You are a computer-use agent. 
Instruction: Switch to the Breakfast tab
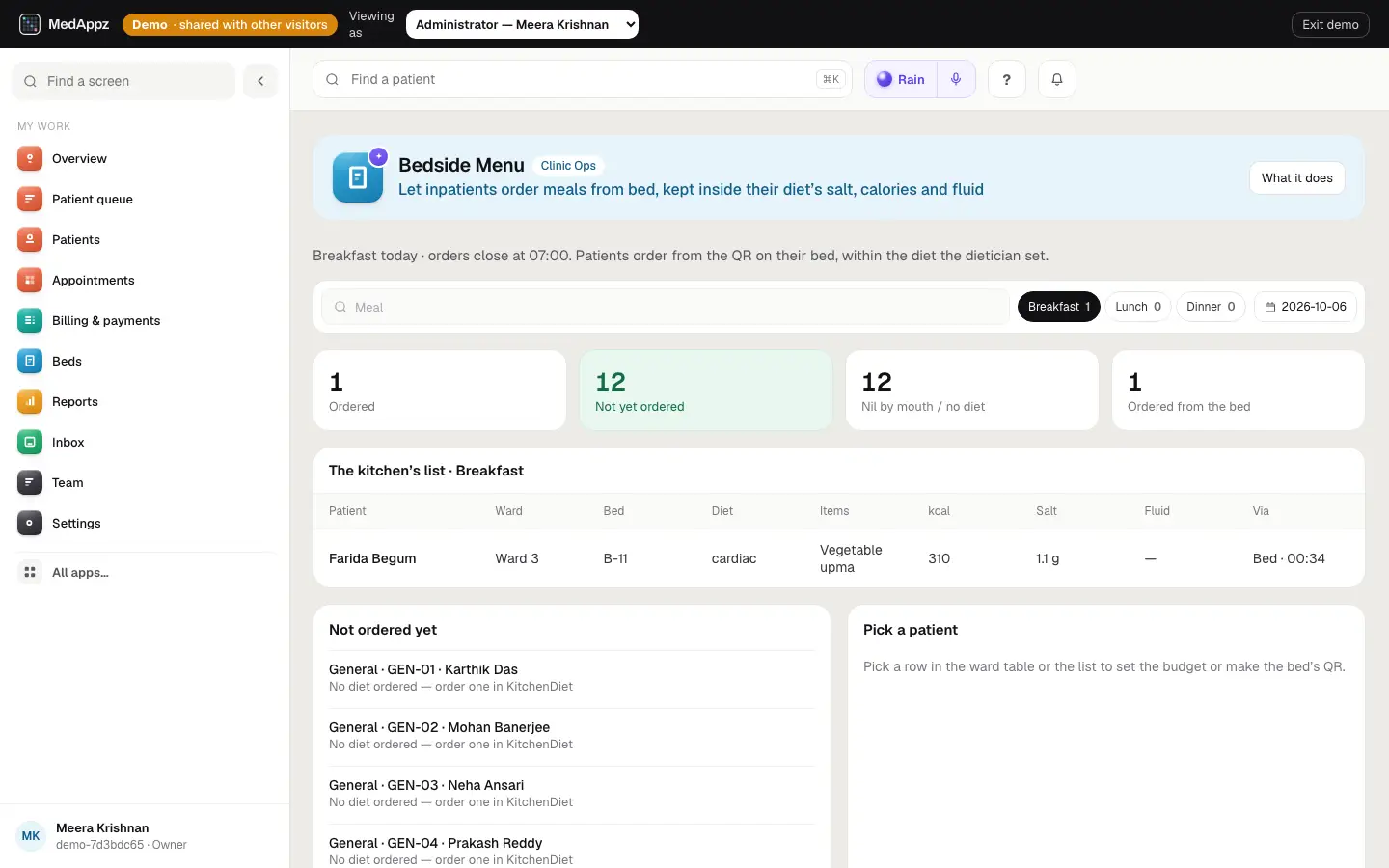point(1059,307)
